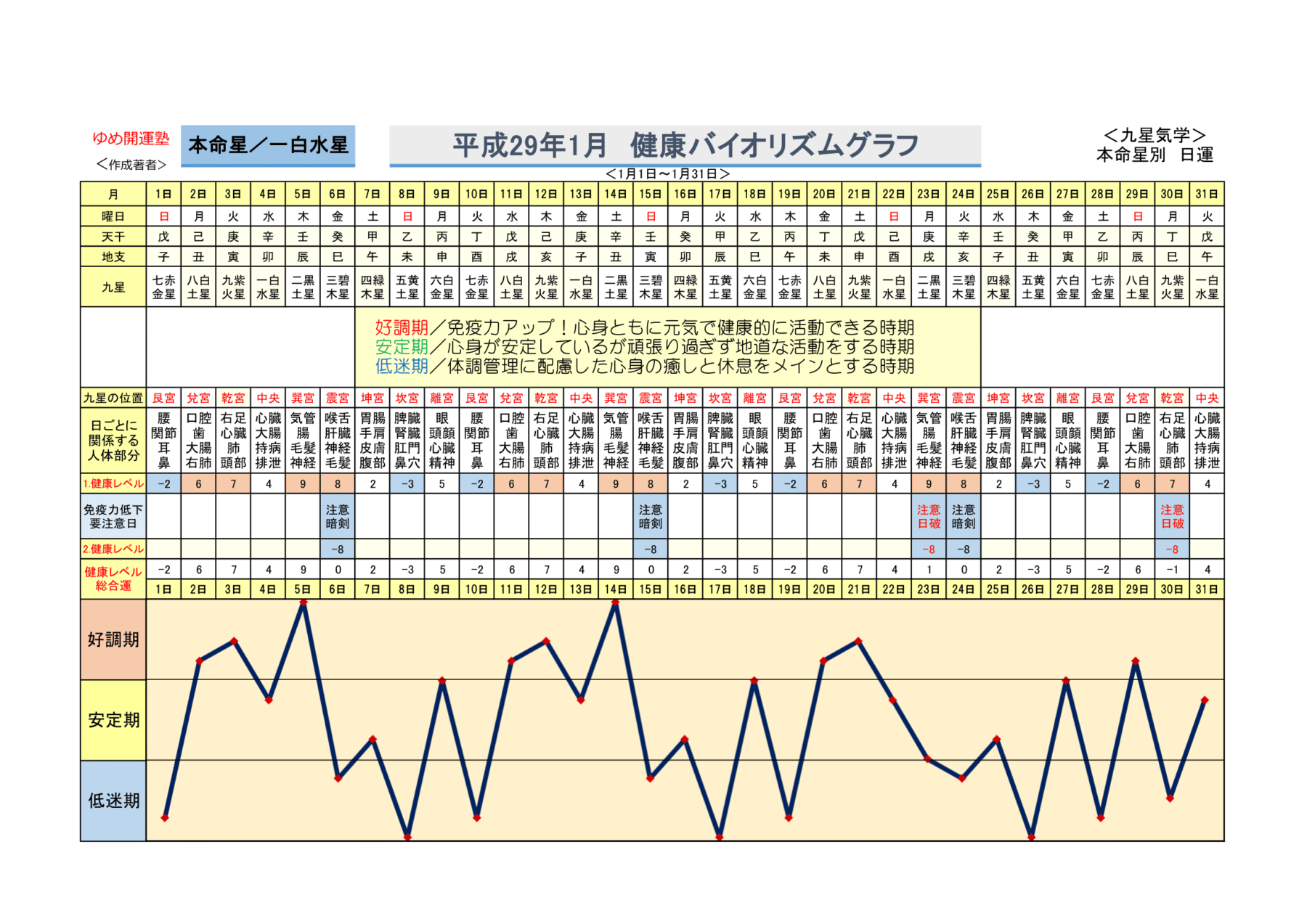This screenshot has height=924, width=1307.
Task: Click the lowest graph point at 8日
Action: pos(407,837)
